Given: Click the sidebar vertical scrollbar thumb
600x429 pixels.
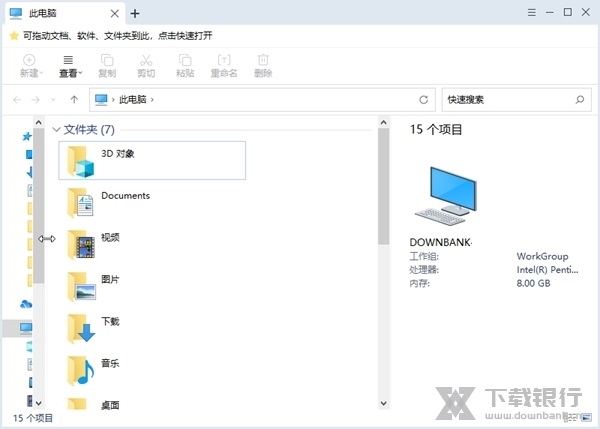Looking at the screenshot, I should click(x=39, y=206).
